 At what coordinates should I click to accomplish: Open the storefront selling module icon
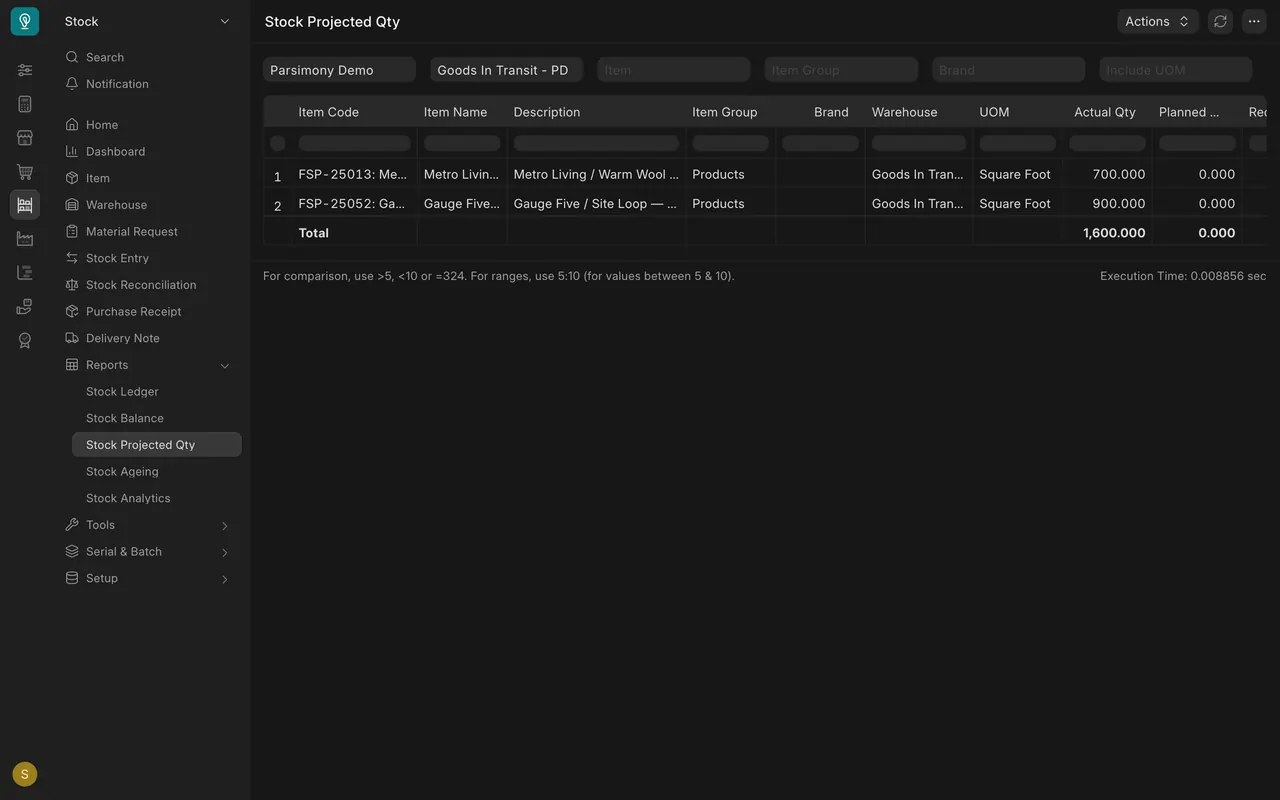coord(25,138)
